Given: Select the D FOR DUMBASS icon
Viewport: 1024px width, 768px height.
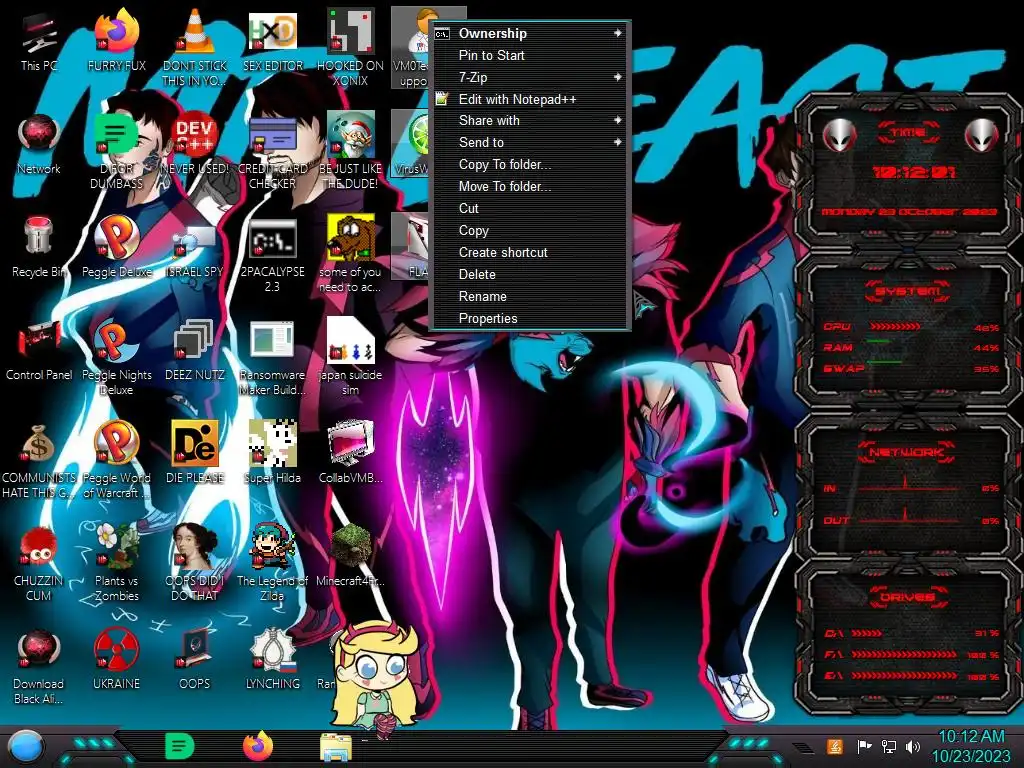Looking at the screenshot, I should (x=116, y=151).
